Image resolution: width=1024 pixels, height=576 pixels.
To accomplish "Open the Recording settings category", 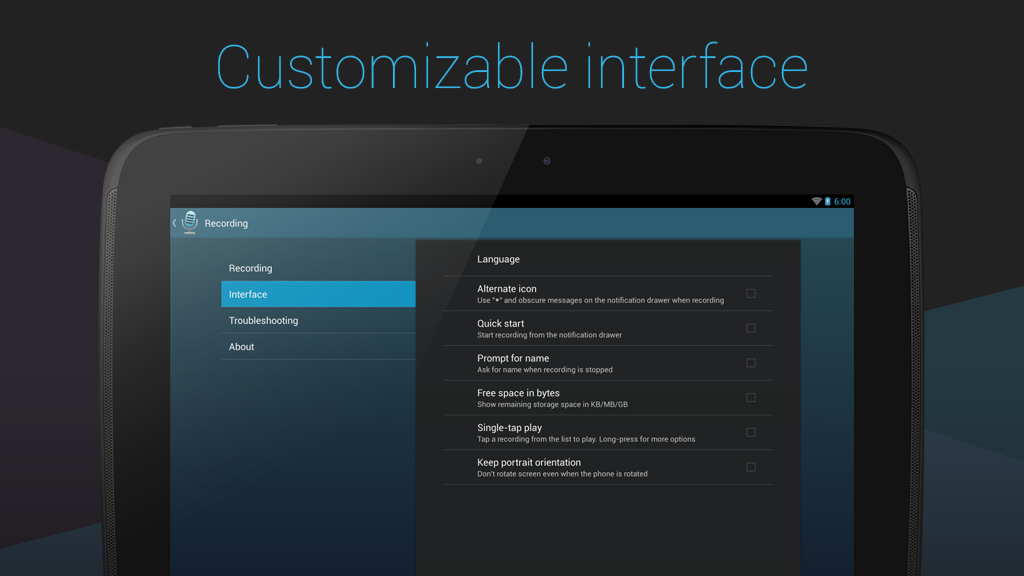I will [x=318, y=268].
